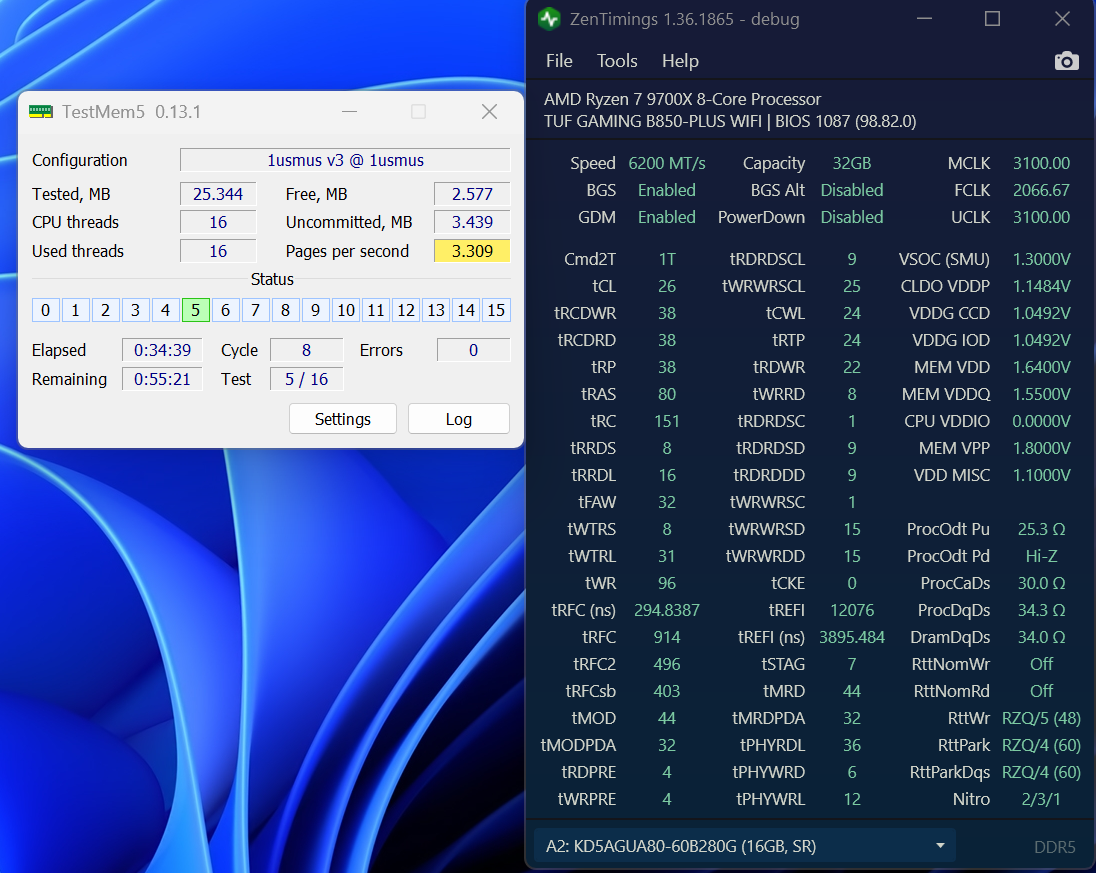Click the dropdown arrow of module selector

click(940, 846)
